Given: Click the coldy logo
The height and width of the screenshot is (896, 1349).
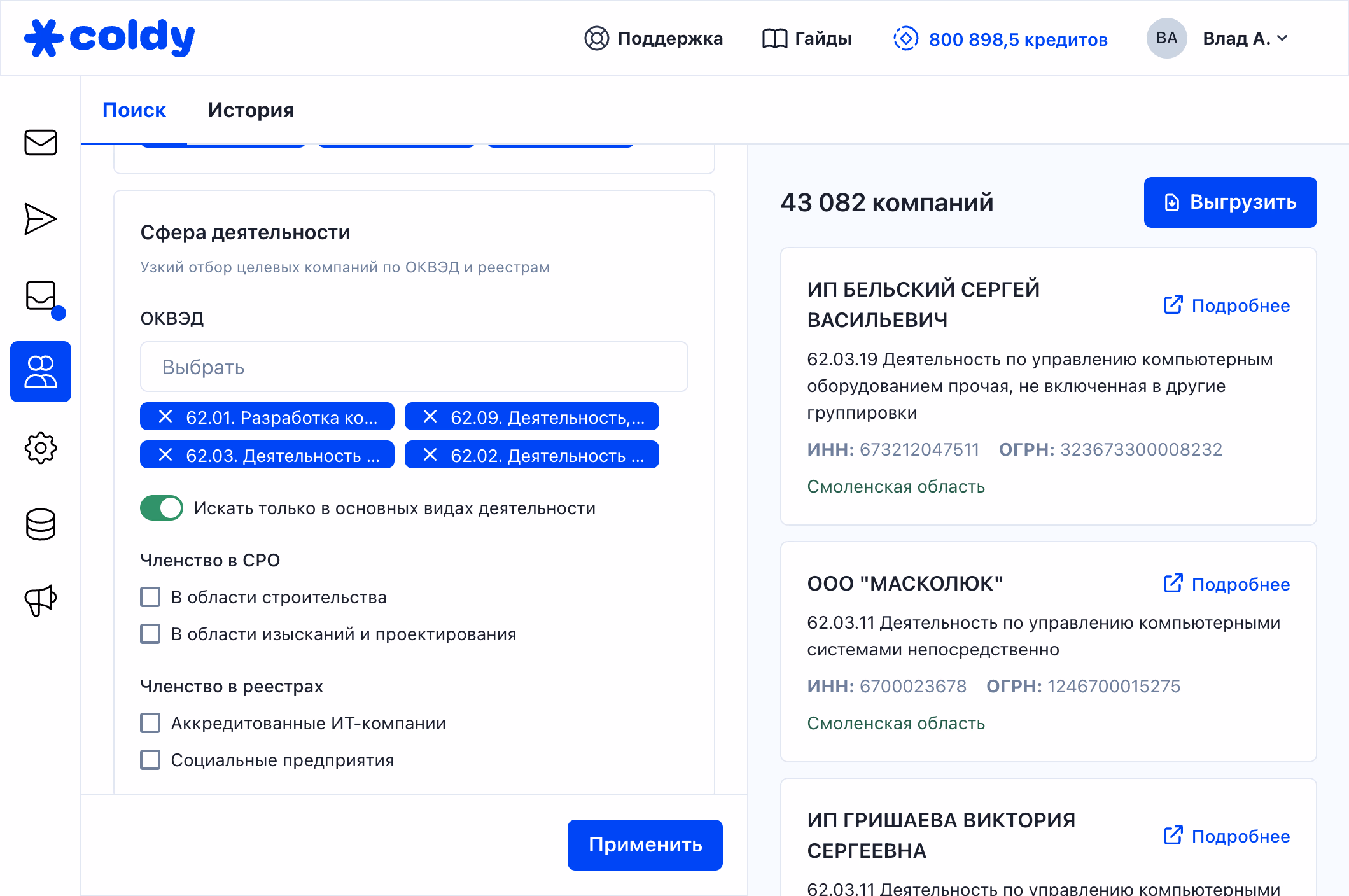Looking at the screenshot, I should [109, 38].
